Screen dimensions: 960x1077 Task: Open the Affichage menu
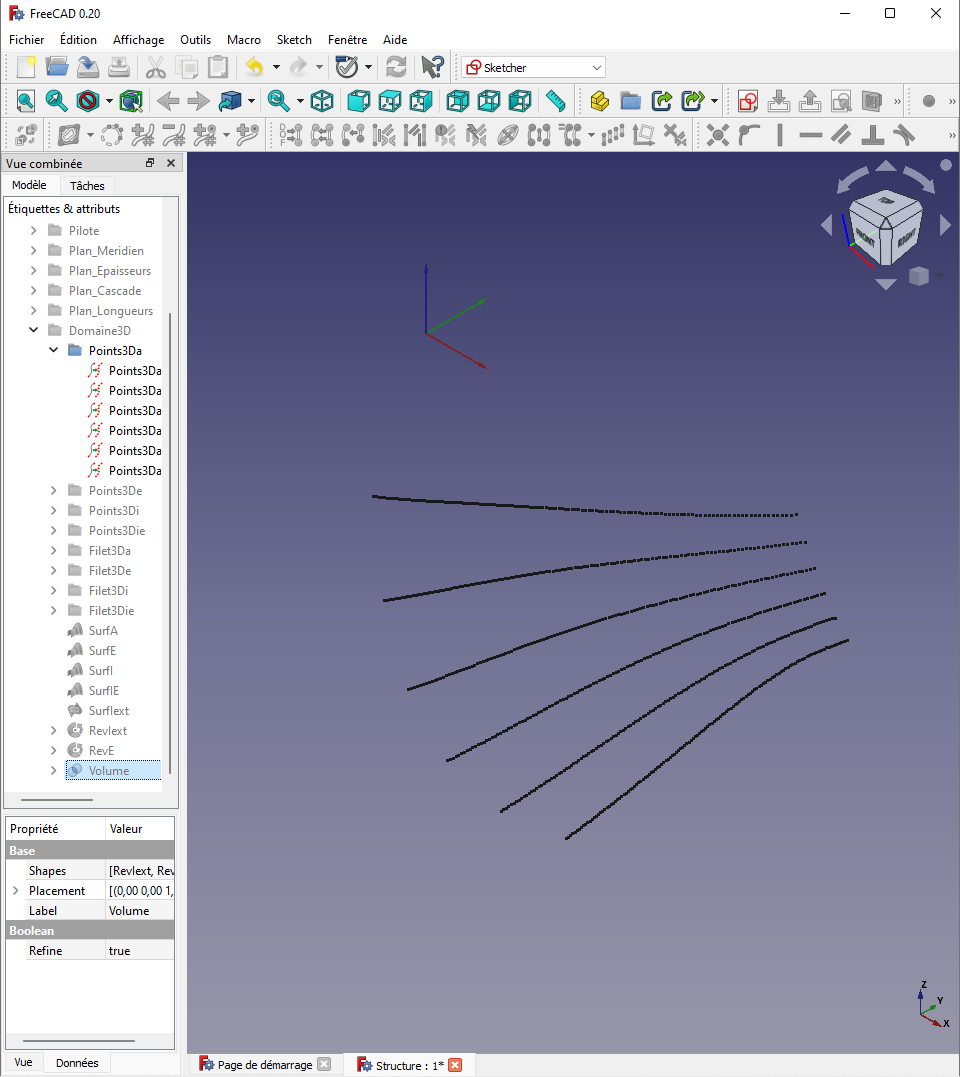[x=138, y=40]
